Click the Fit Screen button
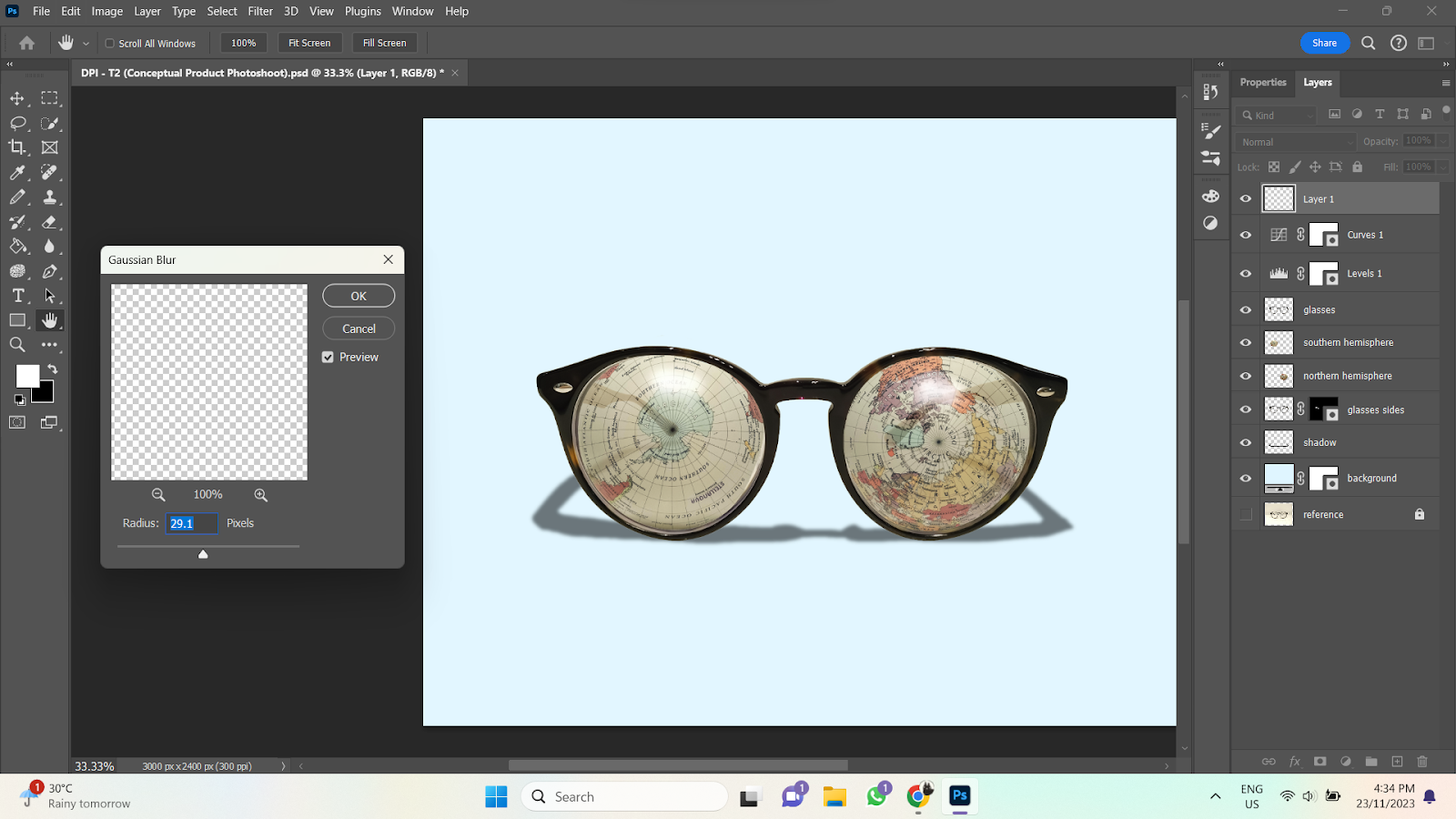 click(309, 43)
